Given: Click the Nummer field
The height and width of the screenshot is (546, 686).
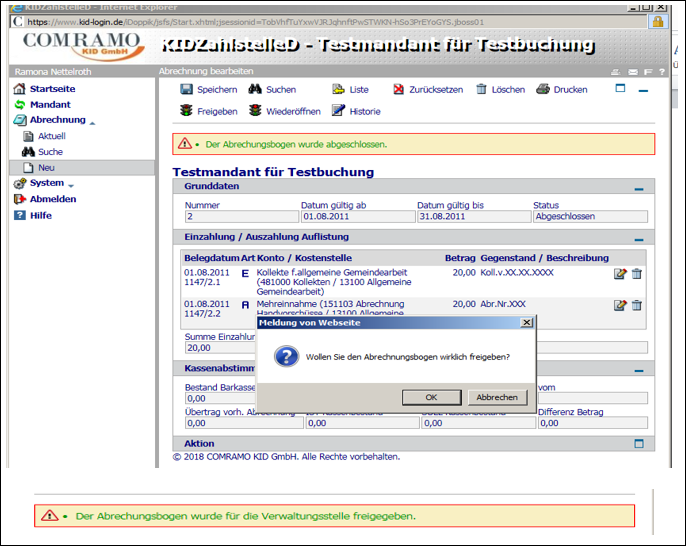Looking at the screenshot, I should tap(242, 216).
